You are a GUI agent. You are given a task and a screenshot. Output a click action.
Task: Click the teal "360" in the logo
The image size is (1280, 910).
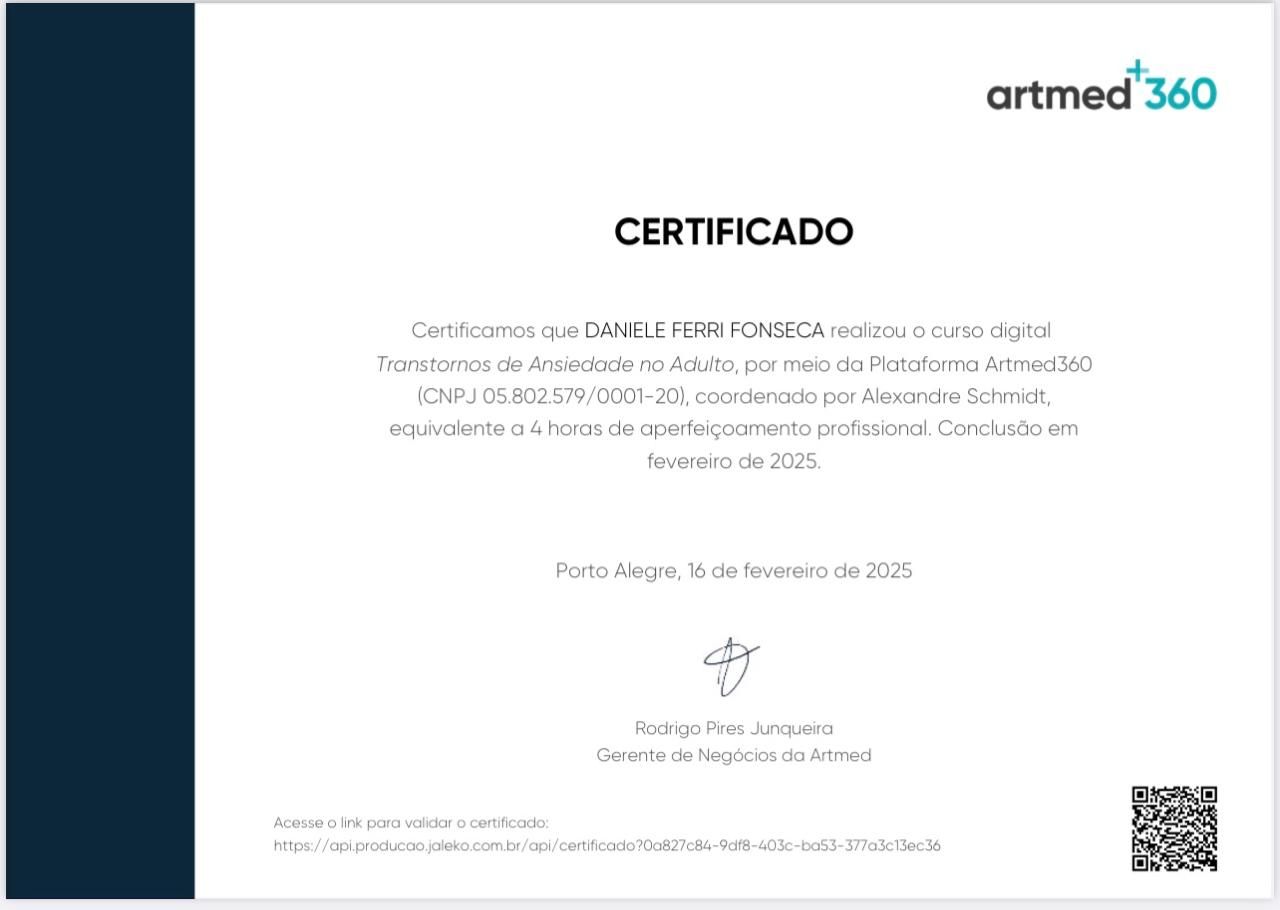tap(1180, 94)
